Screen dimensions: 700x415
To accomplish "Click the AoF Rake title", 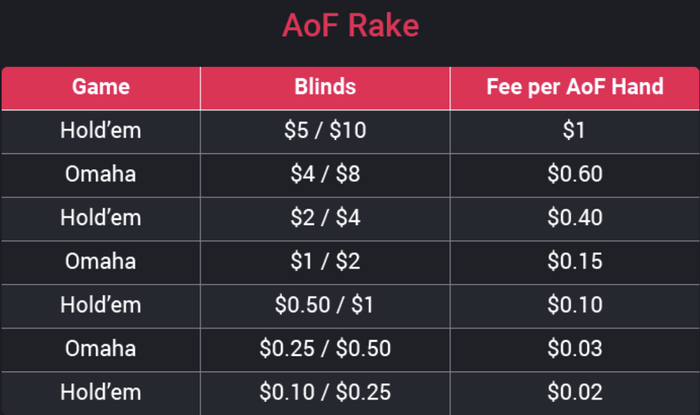I will (x=349, y=26).
